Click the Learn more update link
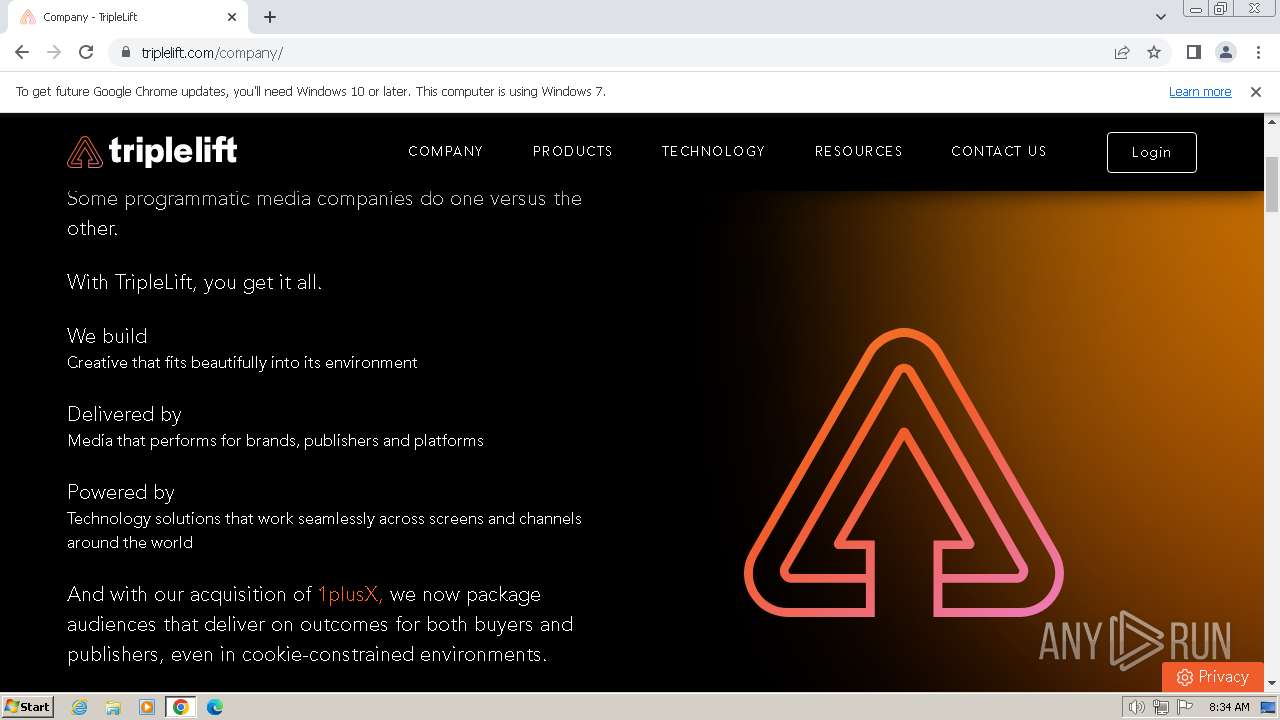 click(x=1200, y=92)
